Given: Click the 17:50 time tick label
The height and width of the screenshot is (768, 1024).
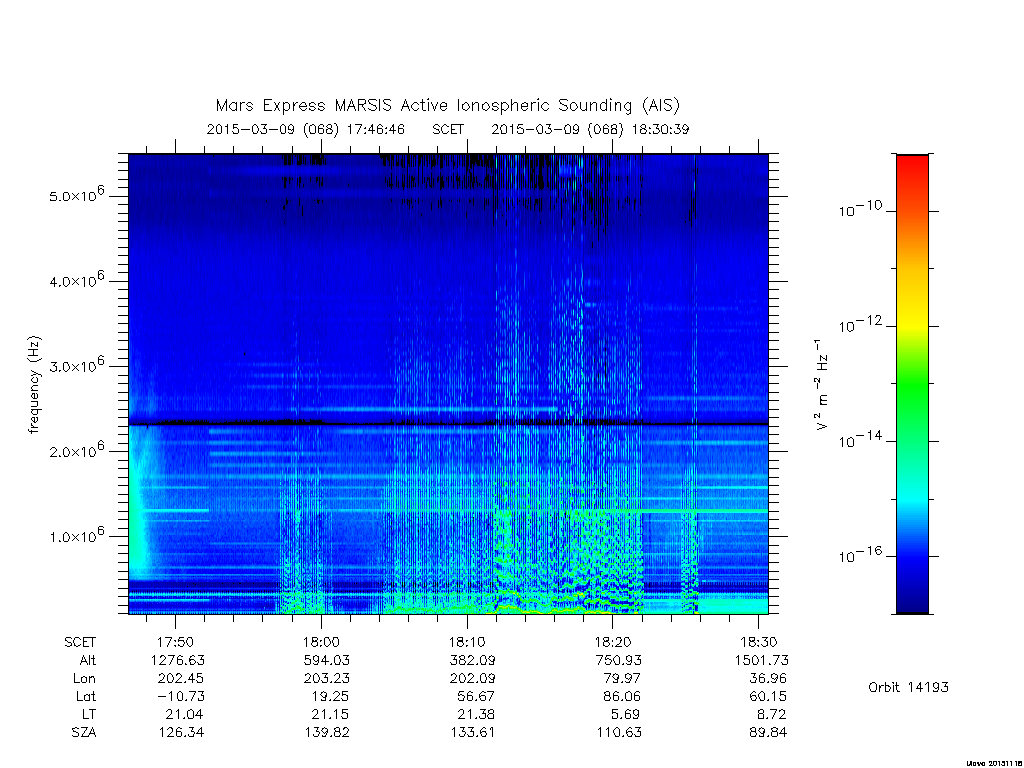Looking at the screenshot, I should [x=176, y=642].
